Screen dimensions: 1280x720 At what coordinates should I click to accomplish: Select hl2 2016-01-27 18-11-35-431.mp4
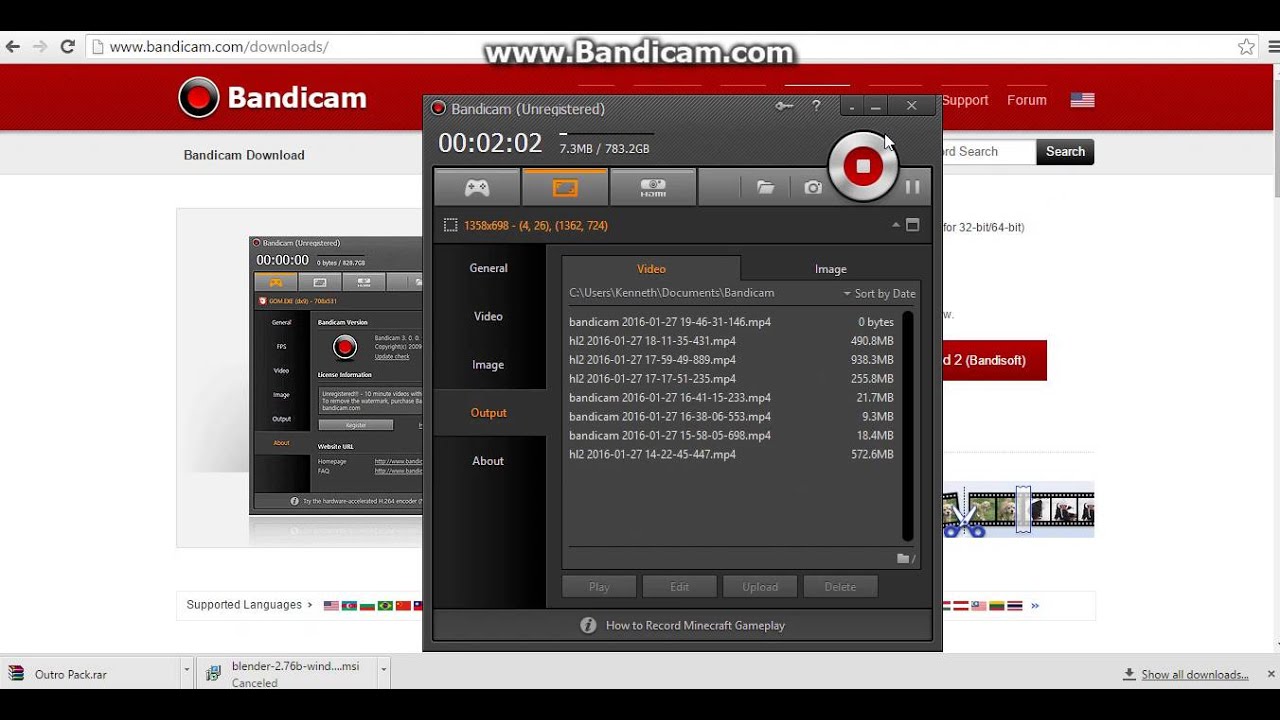tap(732, 341)
